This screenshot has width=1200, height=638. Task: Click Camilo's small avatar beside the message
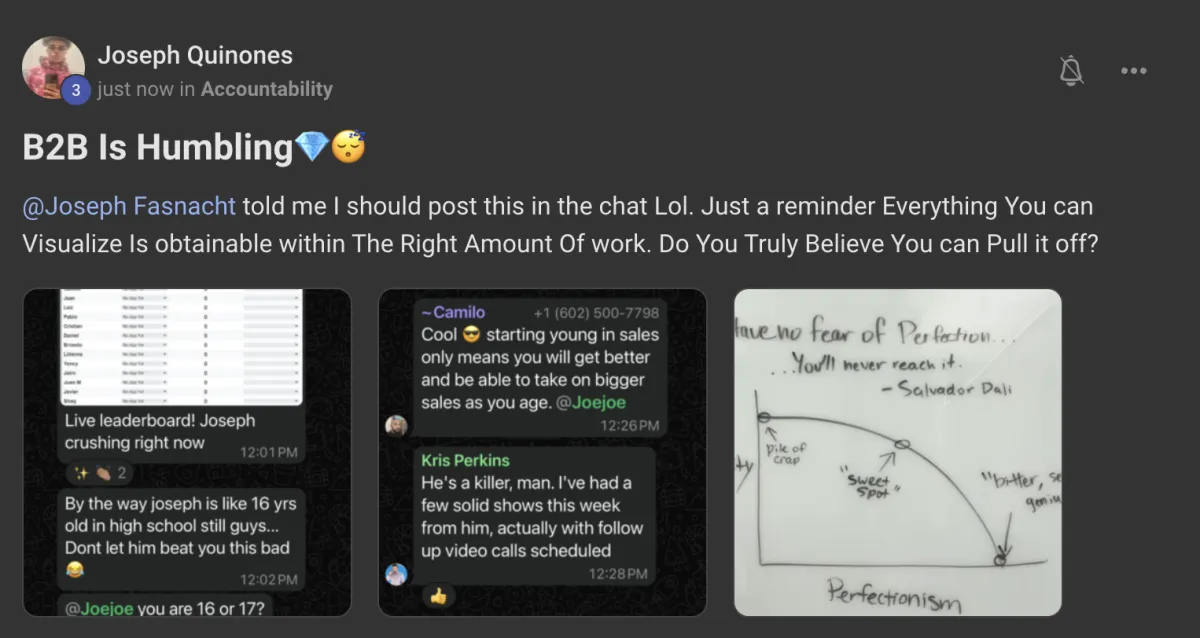396,425
